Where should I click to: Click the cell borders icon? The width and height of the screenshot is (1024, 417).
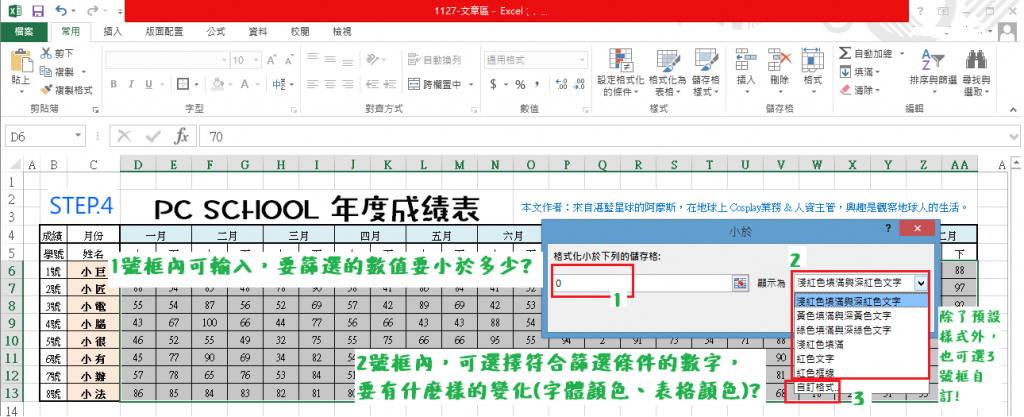point(183,84)
